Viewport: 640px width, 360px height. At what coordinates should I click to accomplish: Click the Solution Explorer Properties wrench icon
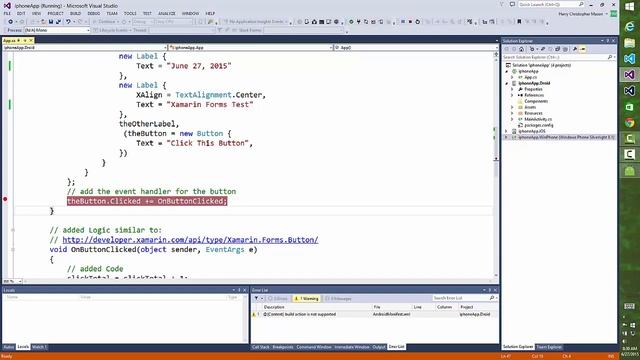[x=575, y=49]
